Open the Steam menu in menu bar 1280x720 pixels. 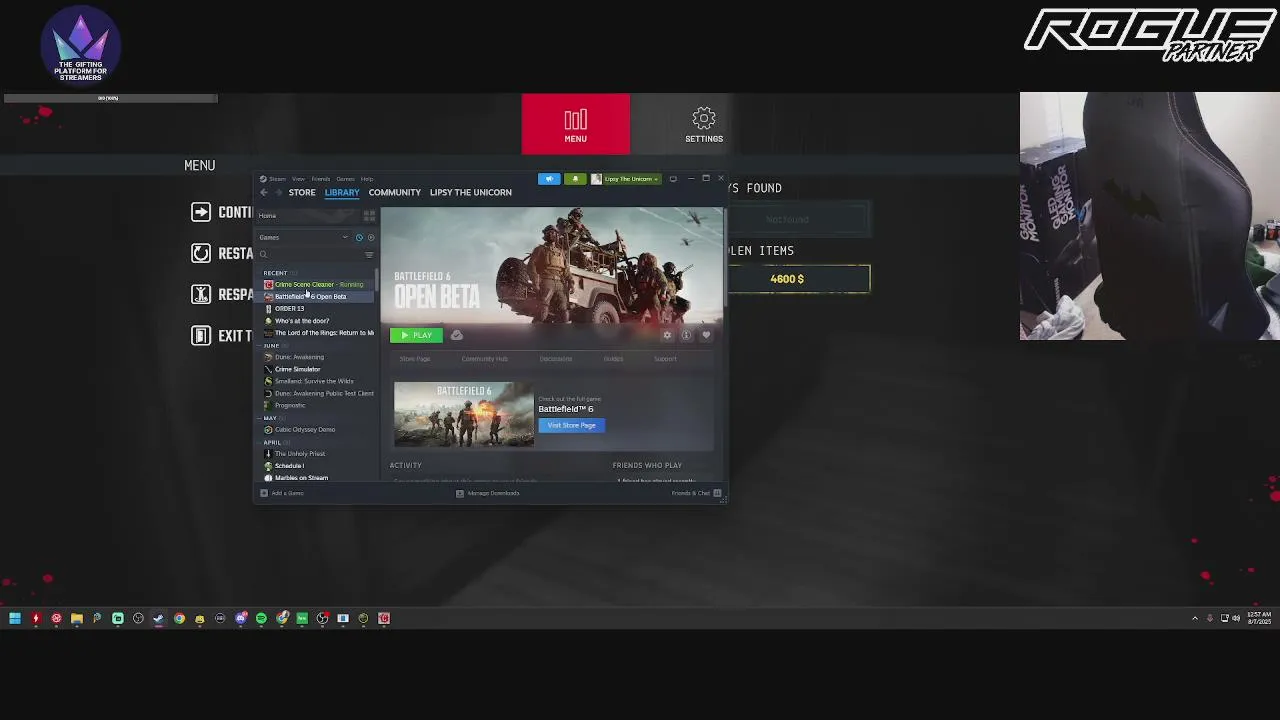click(x=277, y=179)
